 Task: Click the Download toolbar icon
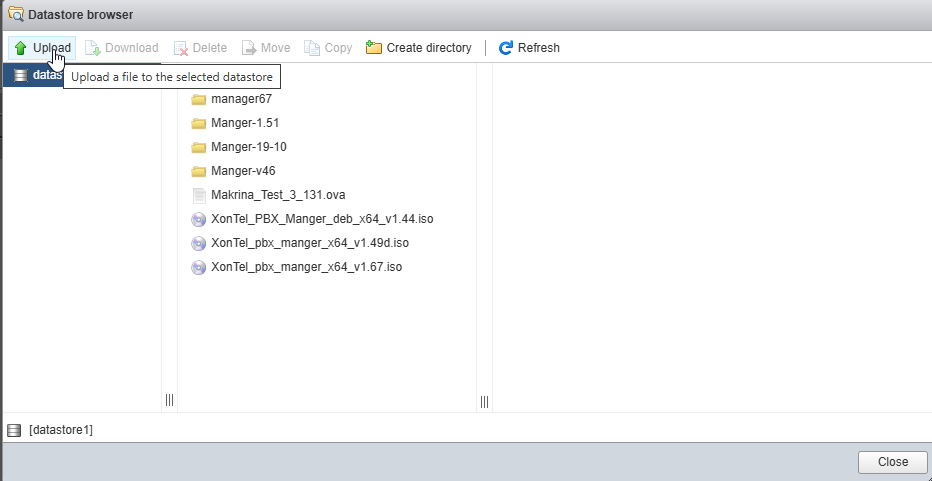coord(93,48)
